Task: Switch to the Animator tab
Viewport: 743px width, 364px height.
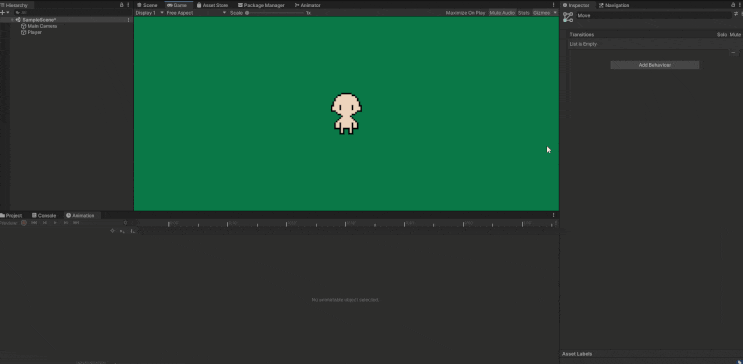Action: 308,5
